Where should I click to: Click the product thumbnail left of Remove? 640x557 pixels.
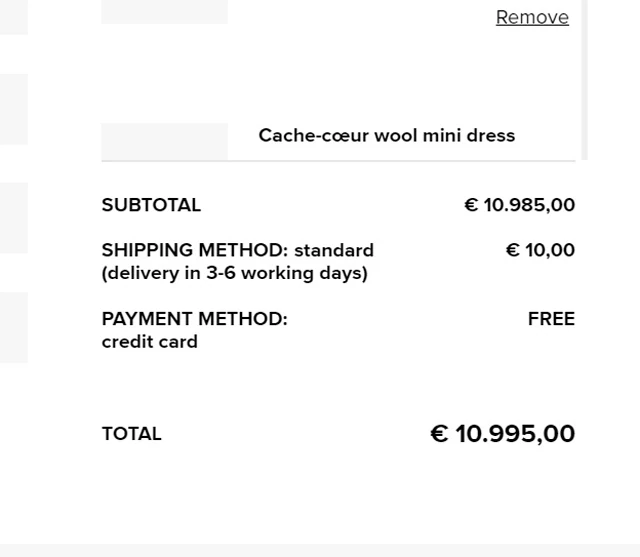tap(164, 11)
